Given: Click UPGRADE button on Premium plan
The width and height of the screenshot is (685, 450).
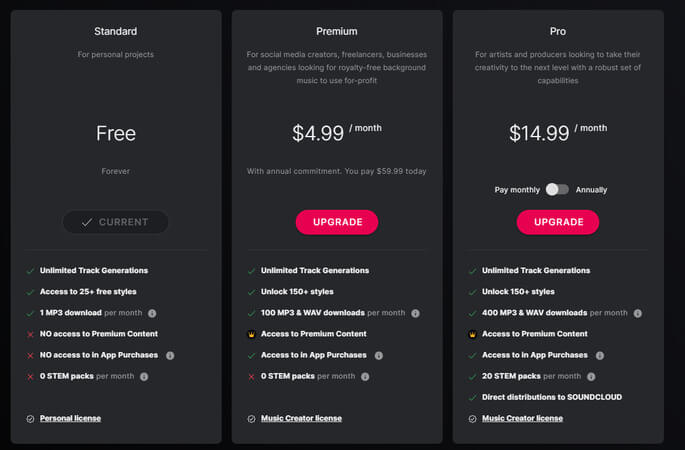Looking at the screenshot, I should [337, 222].
